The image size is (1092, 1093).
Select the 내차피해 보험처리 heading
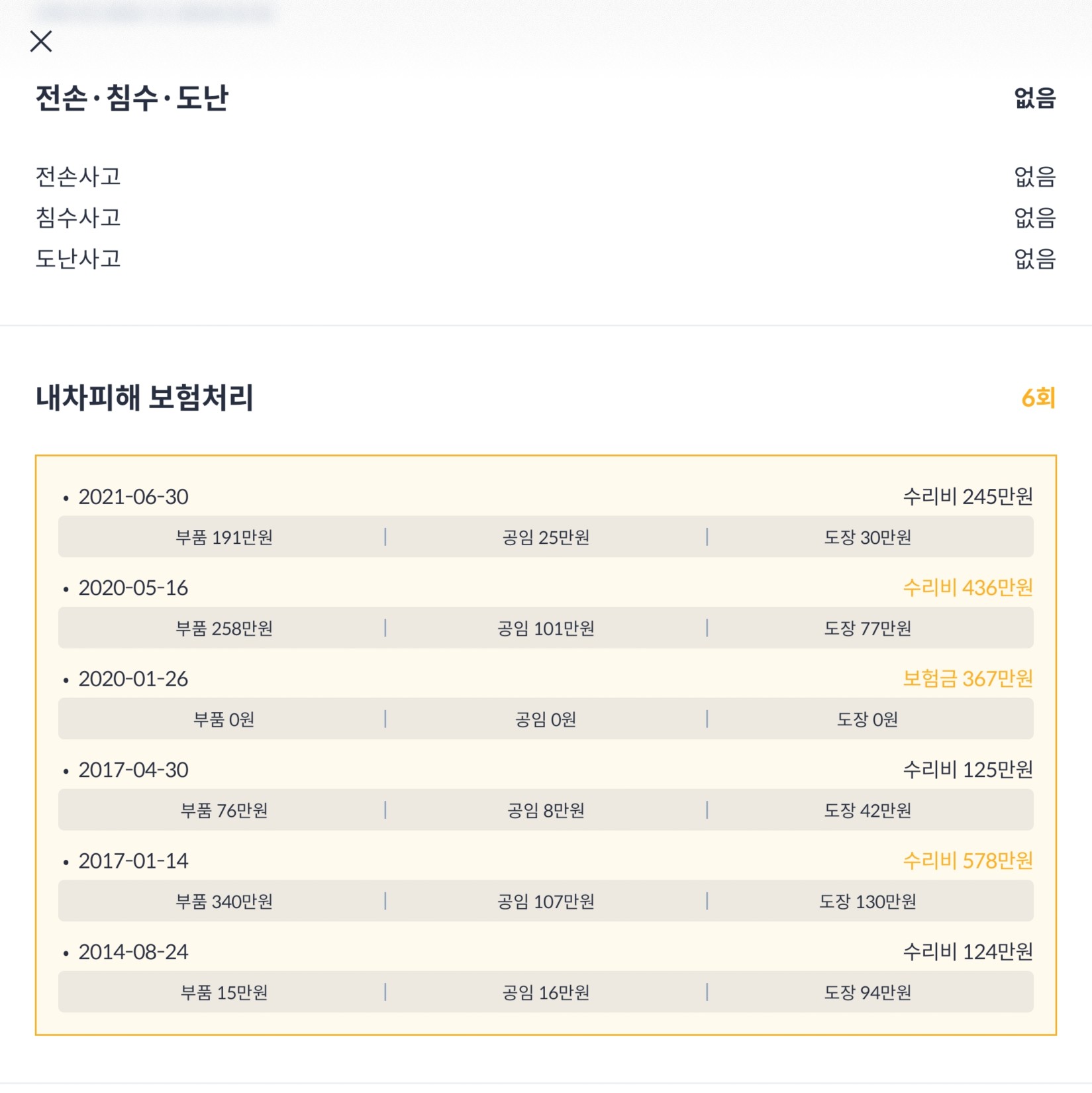coord(144,397)
